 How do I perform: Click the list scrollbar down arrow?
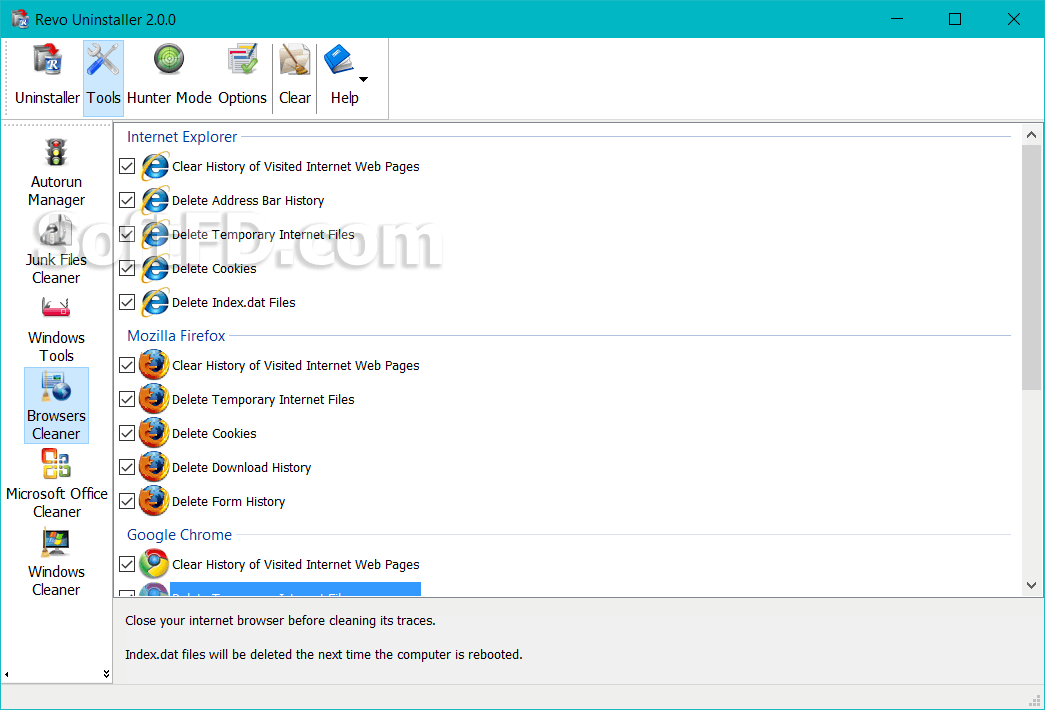1031,585
